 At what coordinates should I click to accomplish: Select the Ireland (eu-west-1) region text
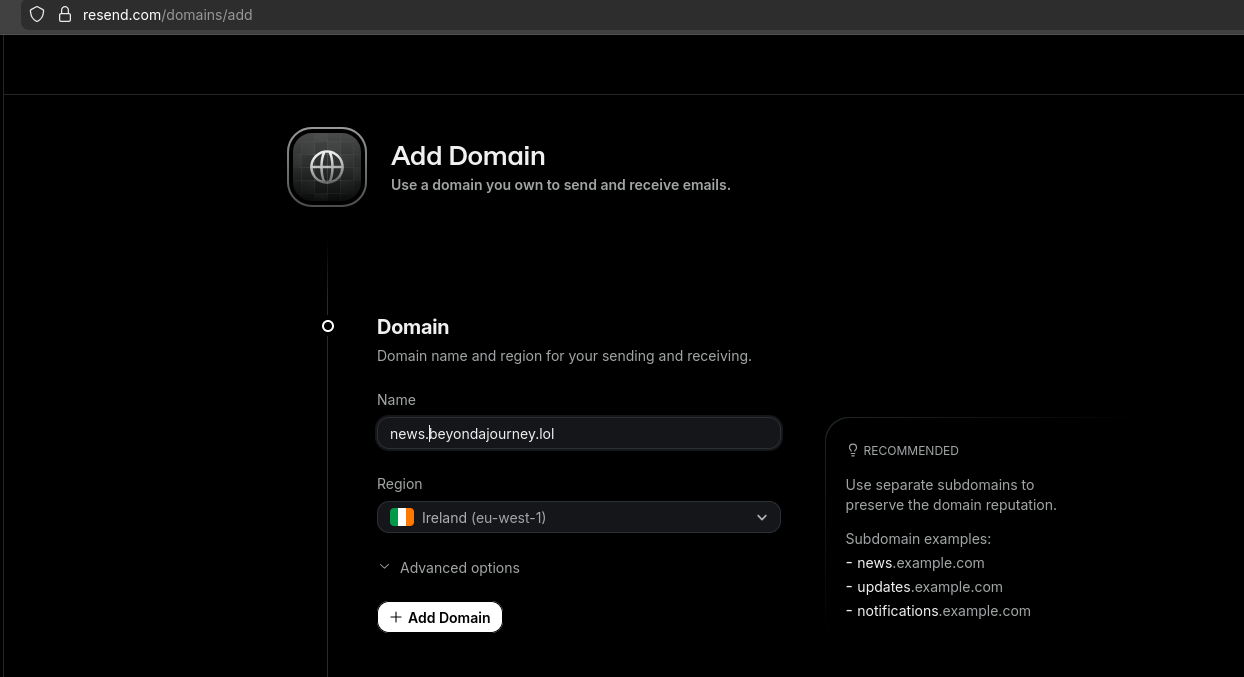[483, 517]
